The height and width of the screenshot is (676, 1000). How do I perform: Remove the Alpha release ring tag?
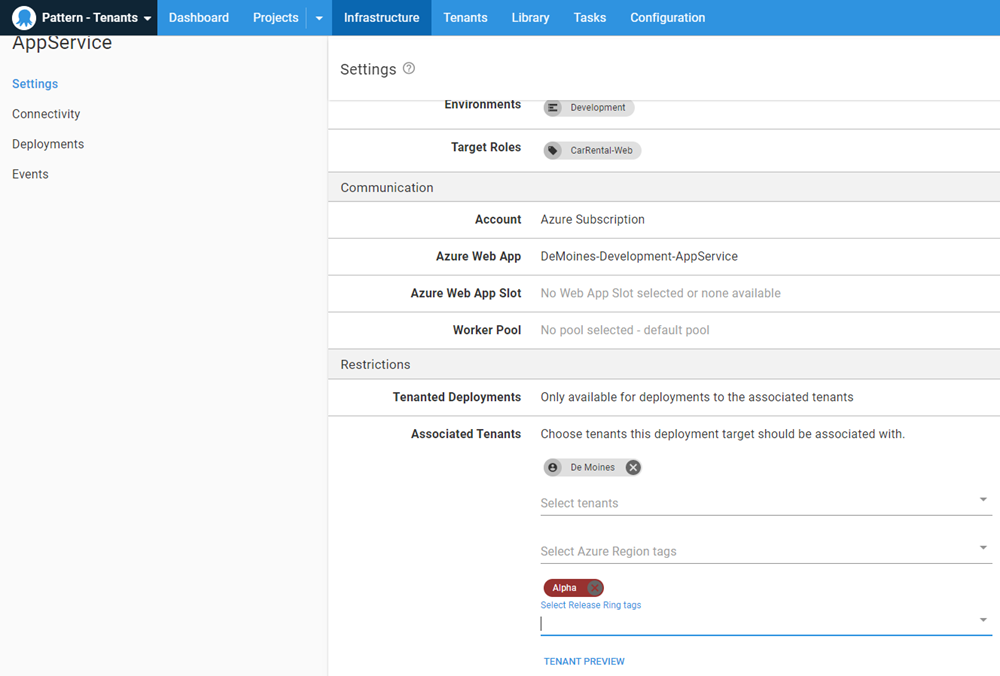(594, 588)
